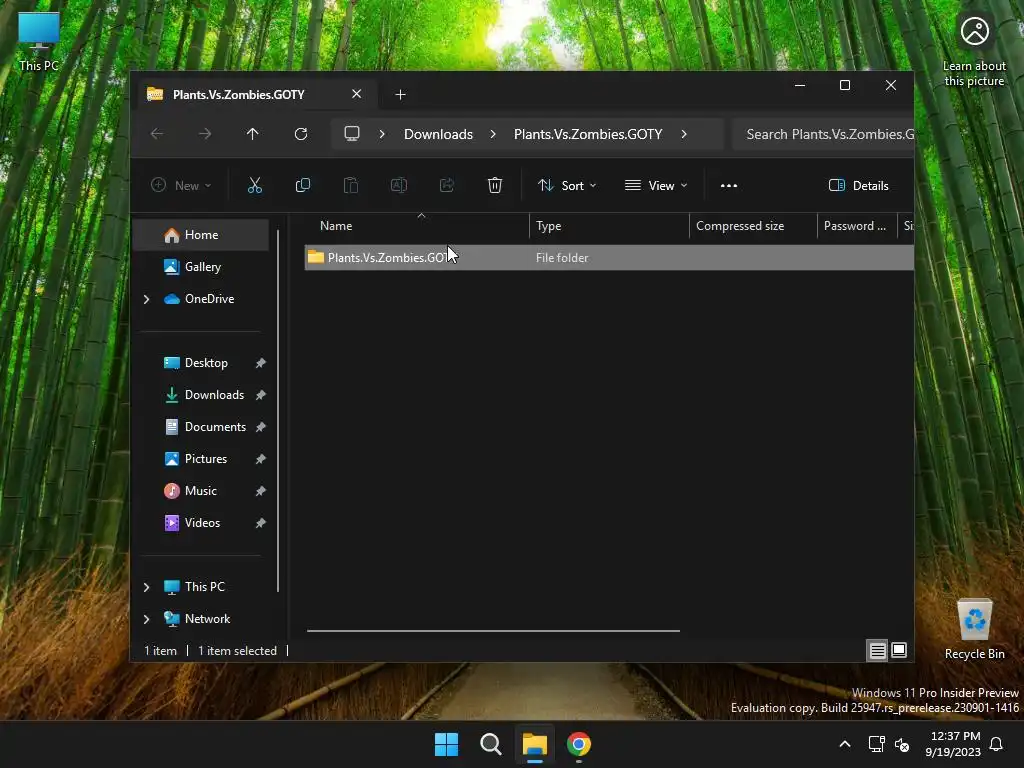This screenshot has height=768, width=1024.
Task: Click chevron after PC icon in address bar
Action: click(x=382, y=134)
